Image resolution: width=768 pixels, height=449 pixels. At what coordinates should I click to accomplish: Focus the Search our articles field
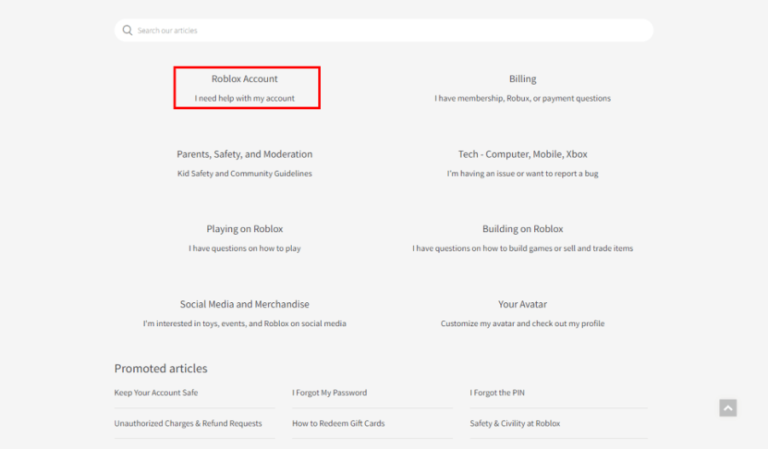384,30
